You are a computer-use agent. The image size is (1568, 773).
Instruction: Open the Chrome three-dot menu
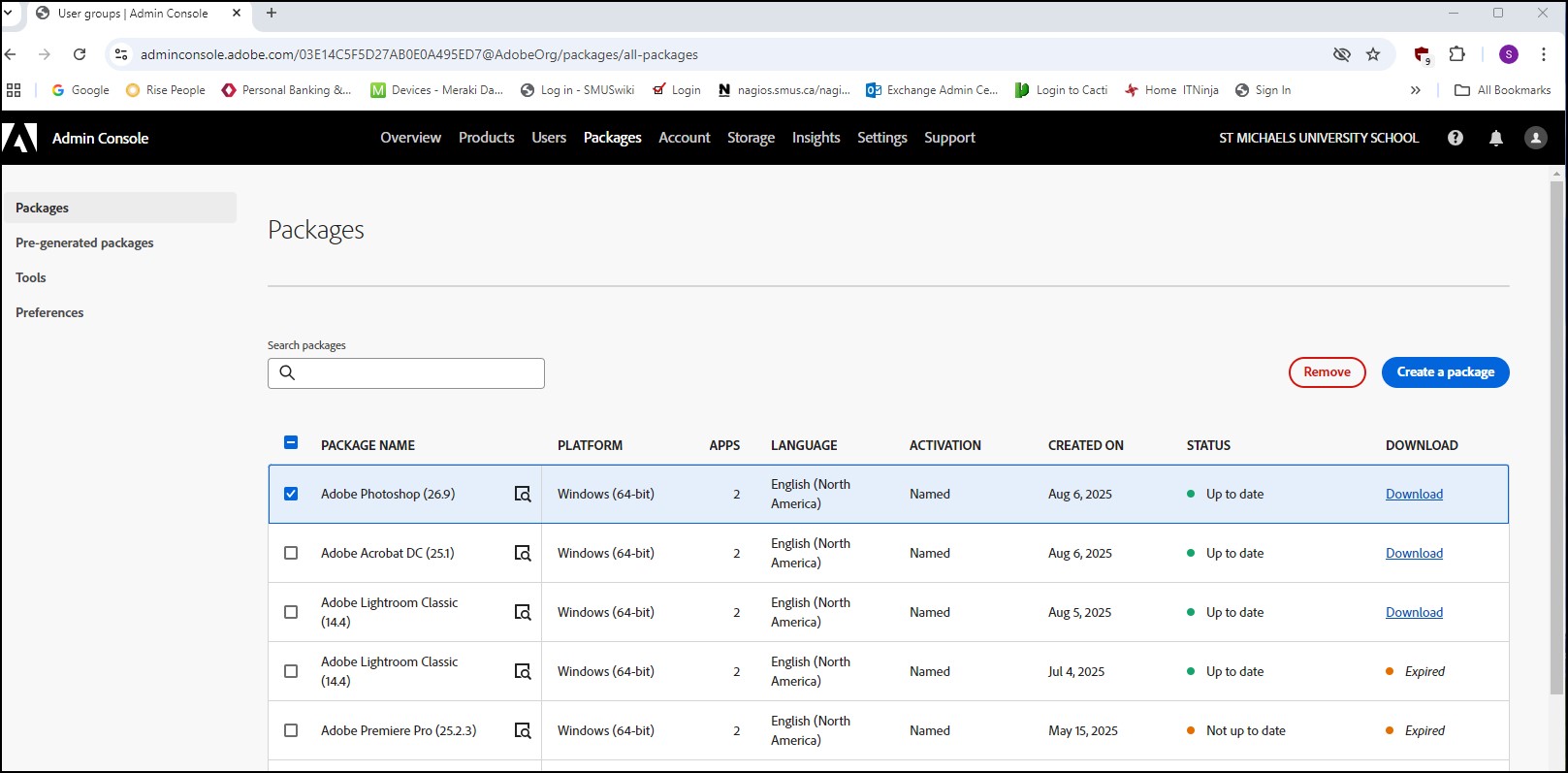coord(1544,54)
